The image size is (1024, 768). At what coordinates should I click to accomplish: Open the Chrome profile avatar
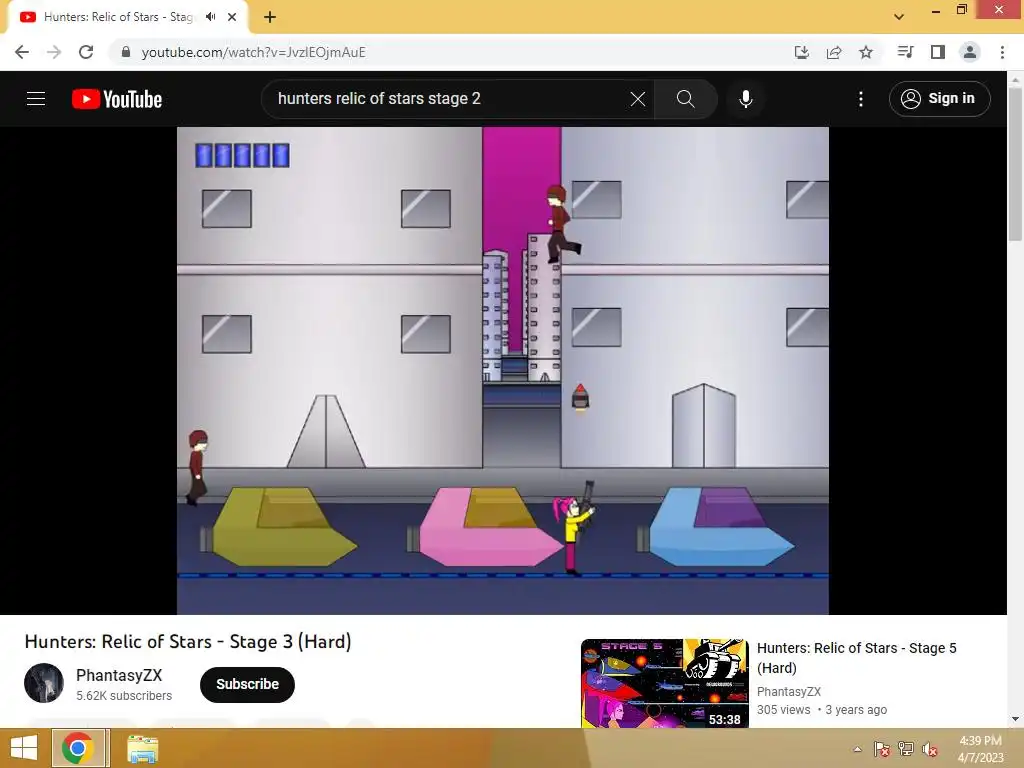pyautogui.click(x=970, y=52)
